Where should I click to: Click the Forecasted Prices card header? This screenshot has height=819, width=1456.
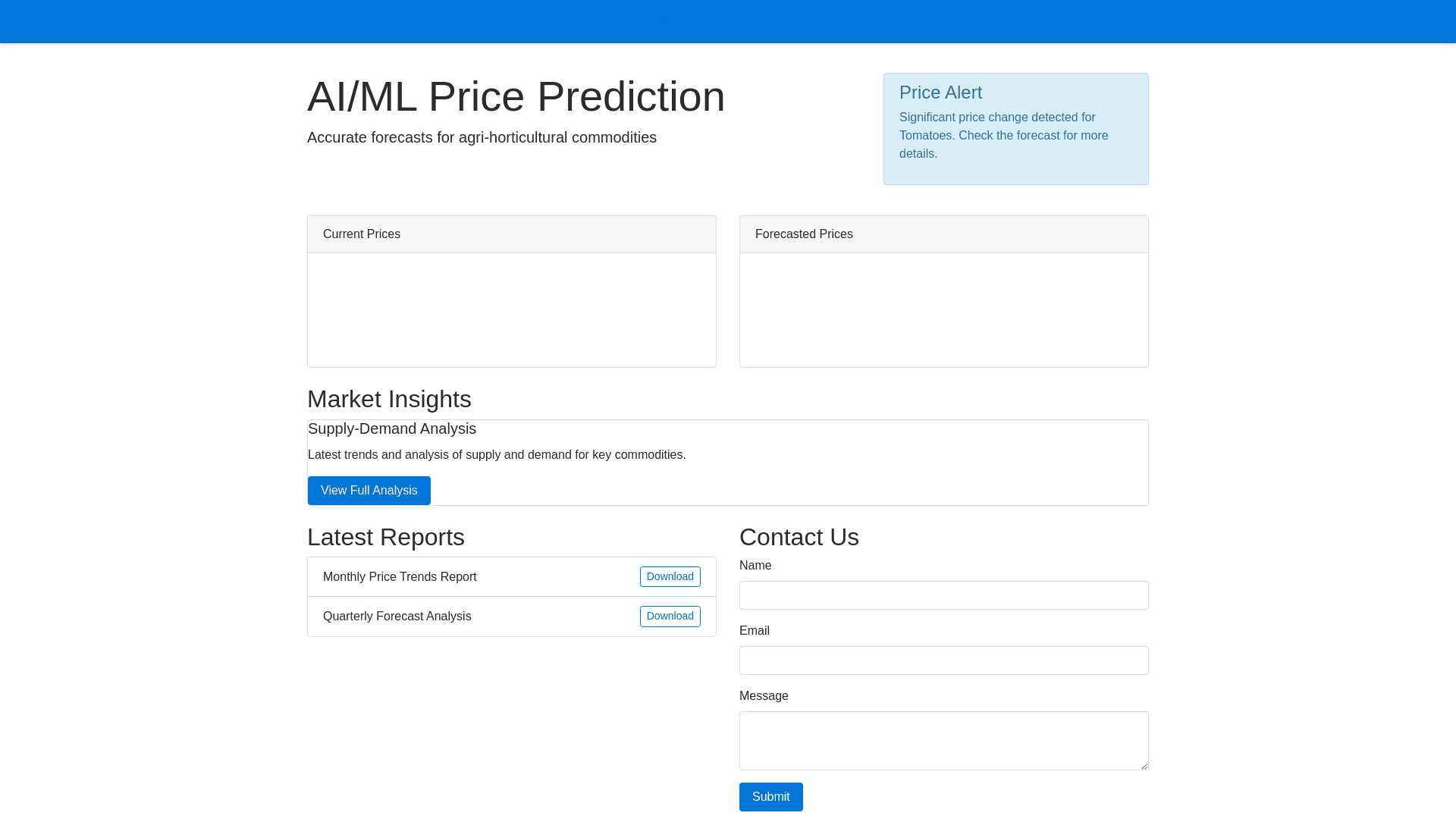tap(943, 234)
